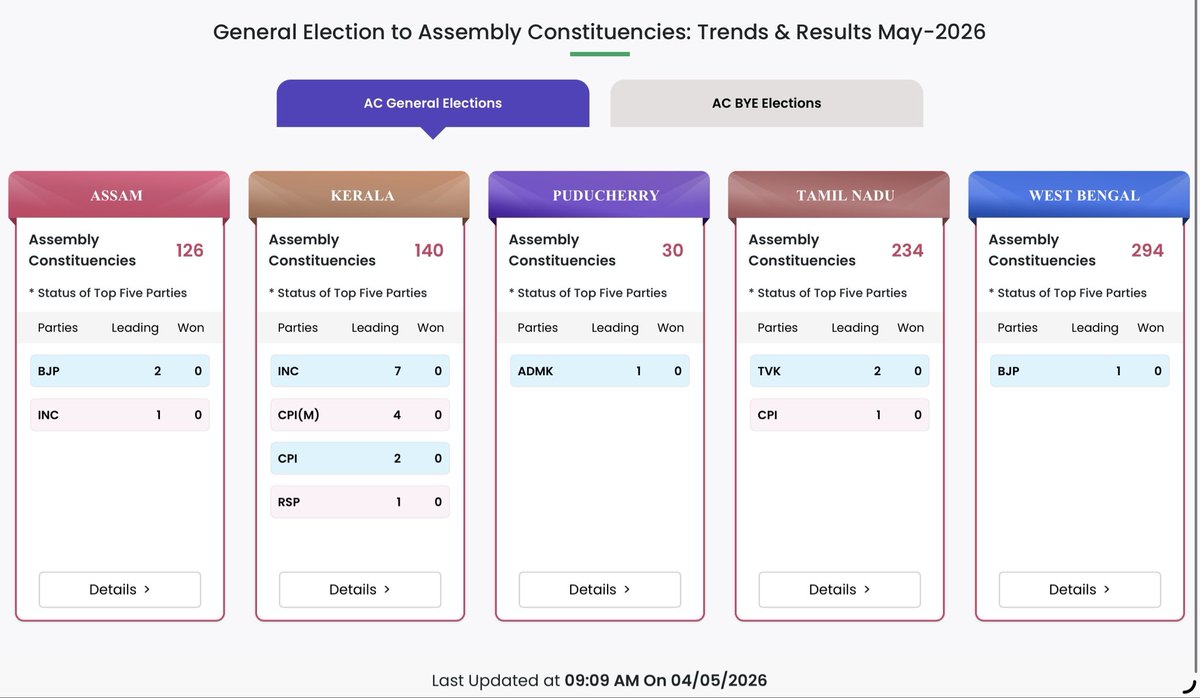Click the INC row in Kerala card
Image resolution: width=1200 pixels, height=698 pixels.
pos(360,371)
